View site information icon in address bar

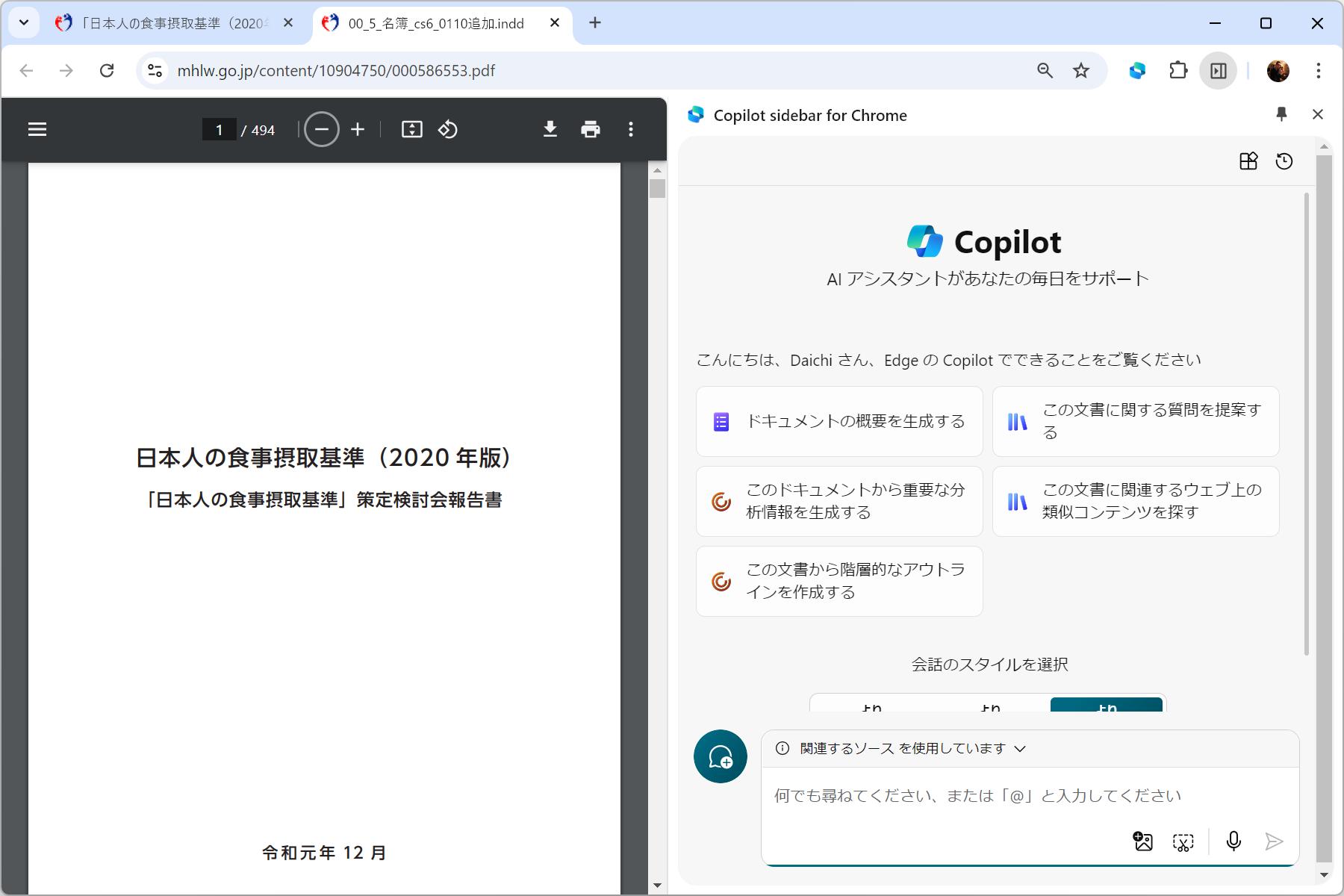click(155, 70)
